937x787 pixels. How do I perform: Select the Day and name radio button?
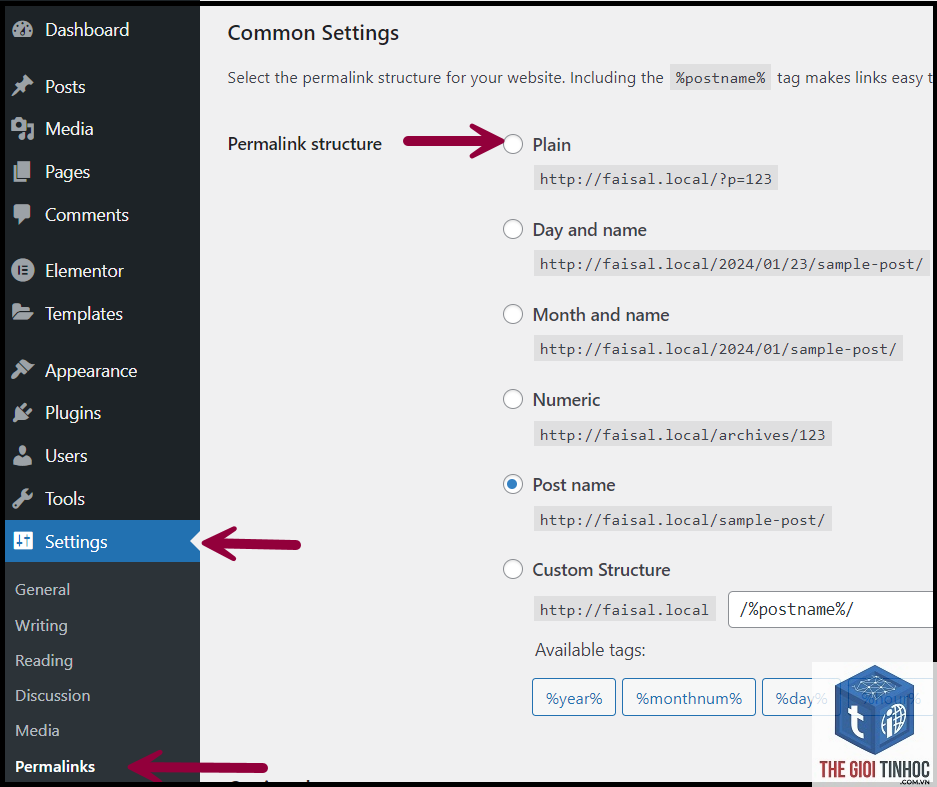click(x=513, y=229)
